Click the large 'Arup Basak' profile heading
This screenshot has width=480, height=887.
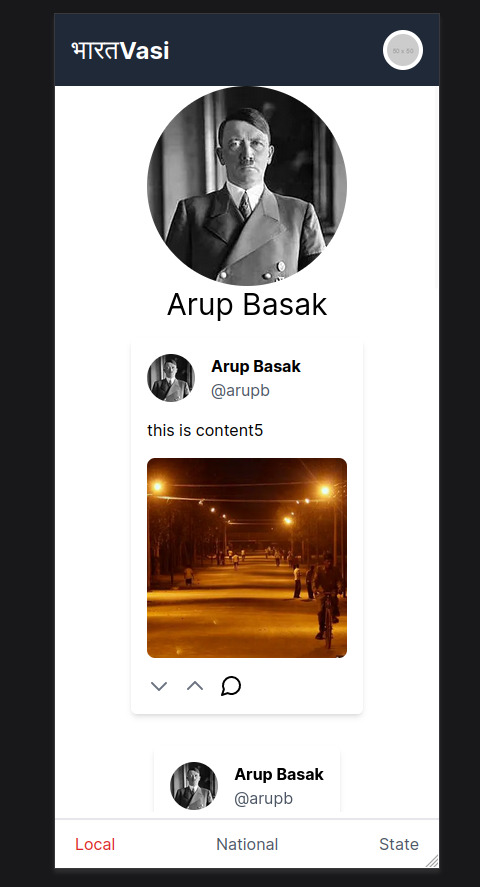pos(247,305)
